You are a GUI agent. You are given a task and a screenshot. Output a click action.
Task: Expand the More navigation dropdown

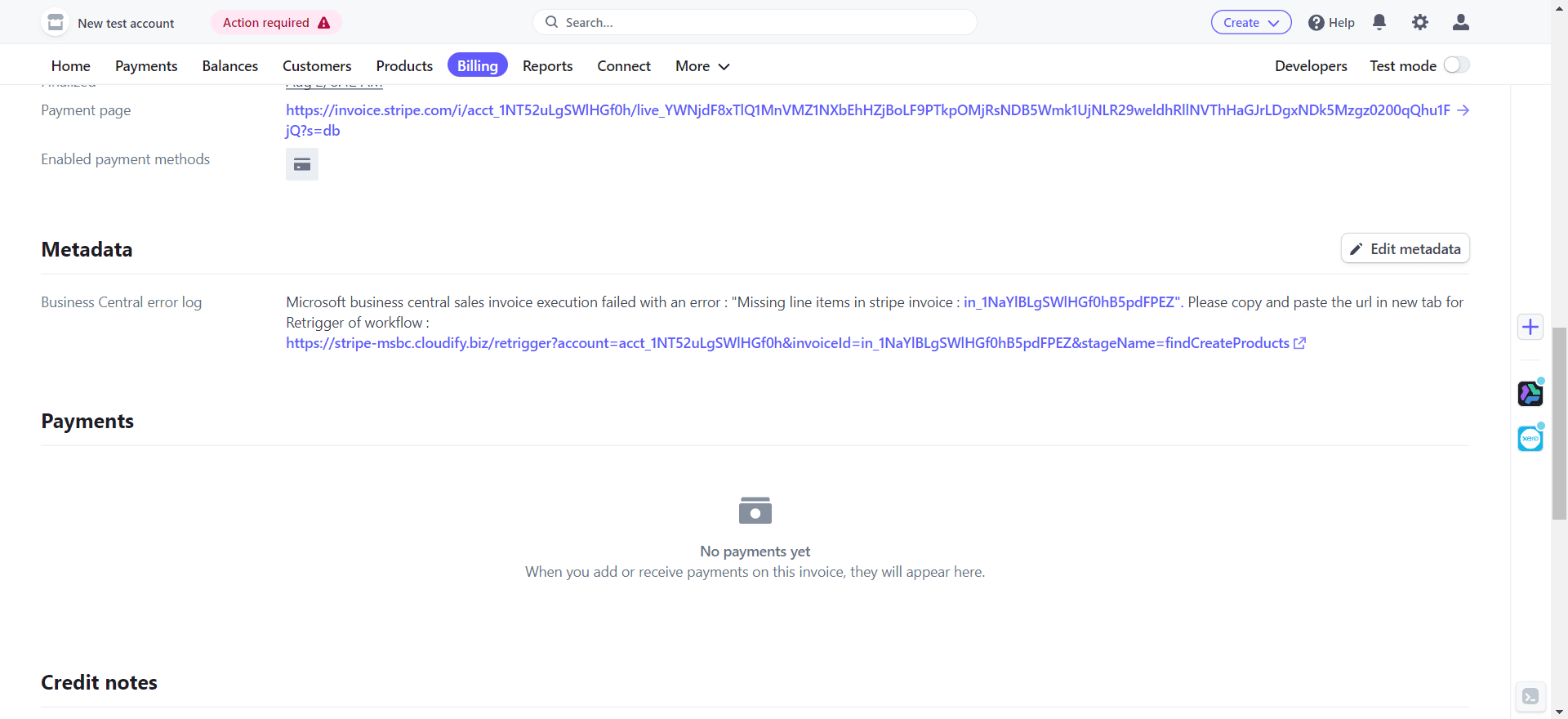pos(702,66)
